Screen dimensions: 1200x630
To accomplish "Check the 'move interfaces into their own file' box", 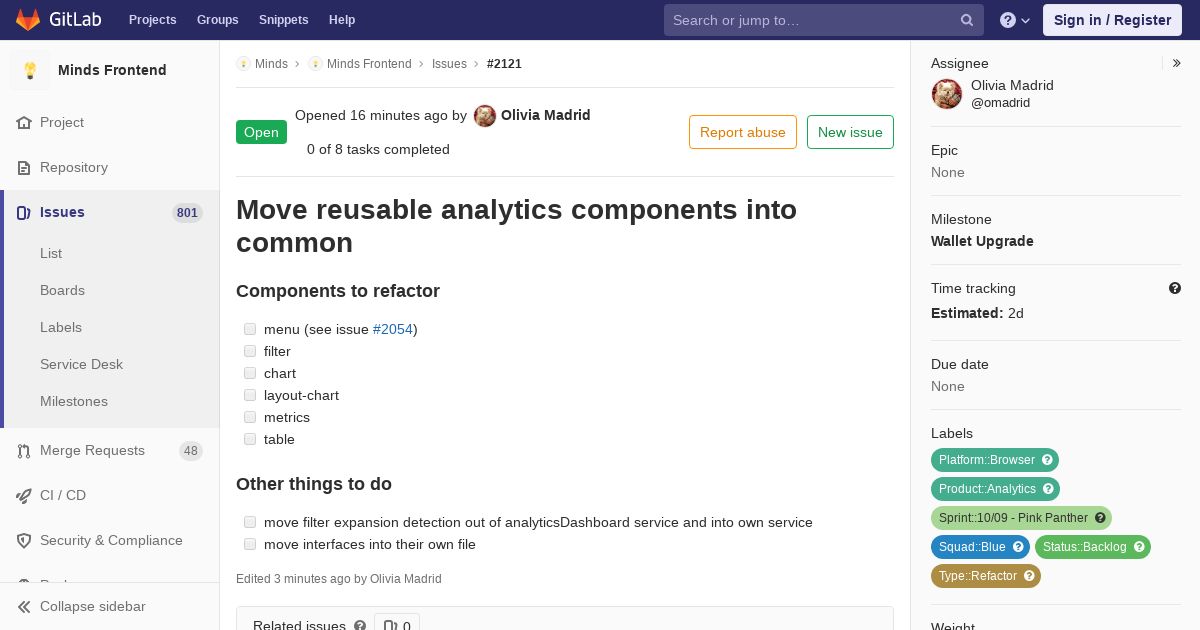I will pyautogui.click(x=250, y=544).
